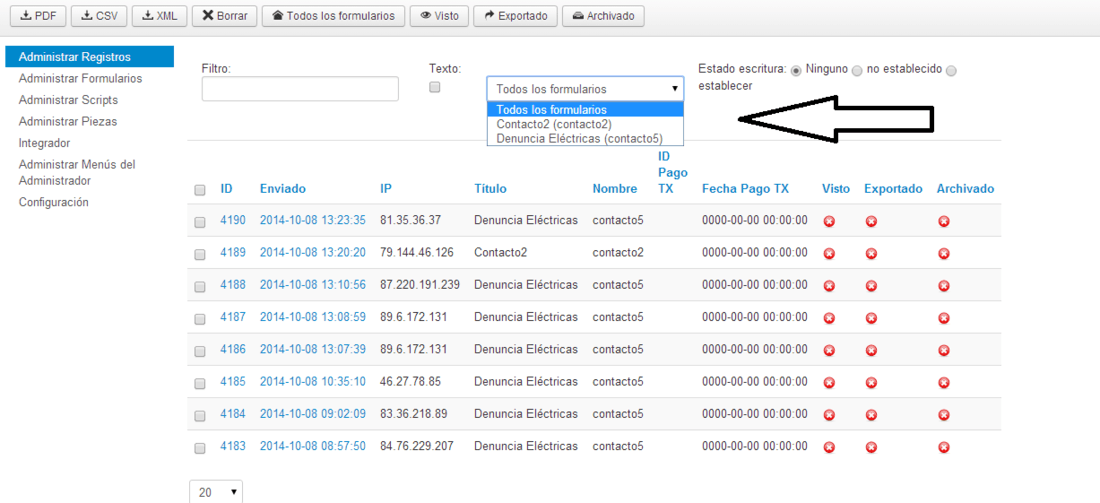1100x503 pixels.
Task: Tick the checkbox for record 4185
Action: (200, 383)
